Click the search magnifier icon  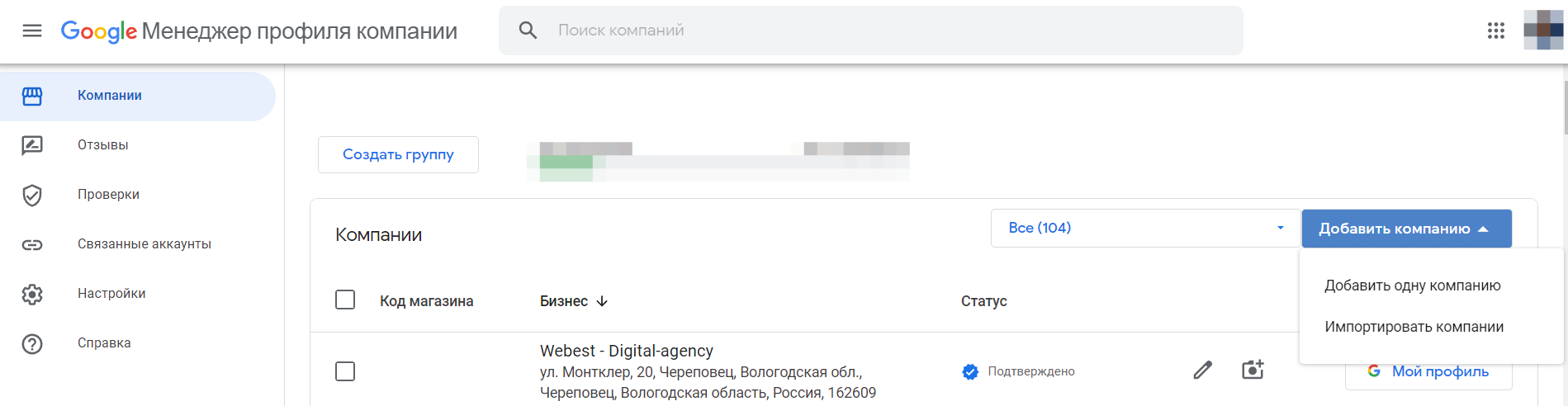point(528,31)
